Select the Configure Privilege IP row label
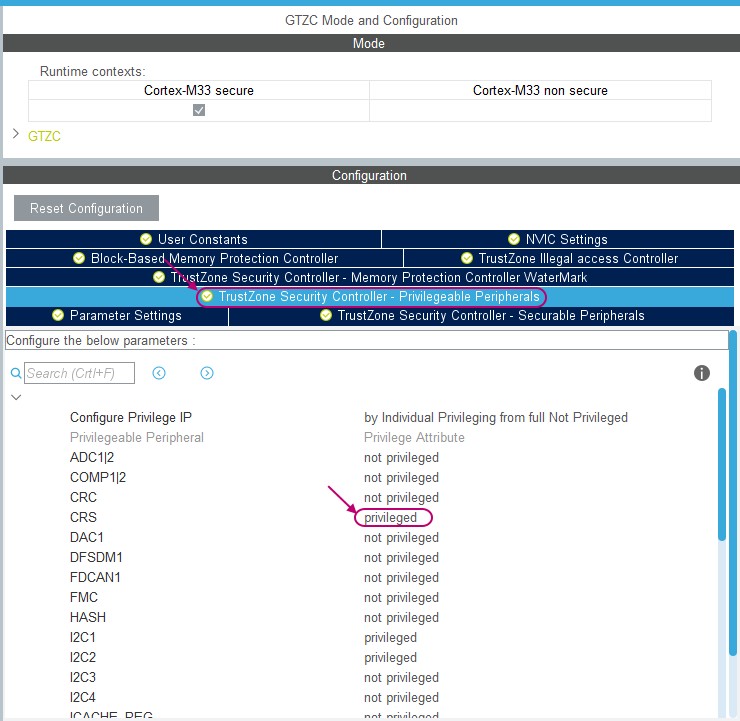This screenshot has height=721, width=740. 131,418
